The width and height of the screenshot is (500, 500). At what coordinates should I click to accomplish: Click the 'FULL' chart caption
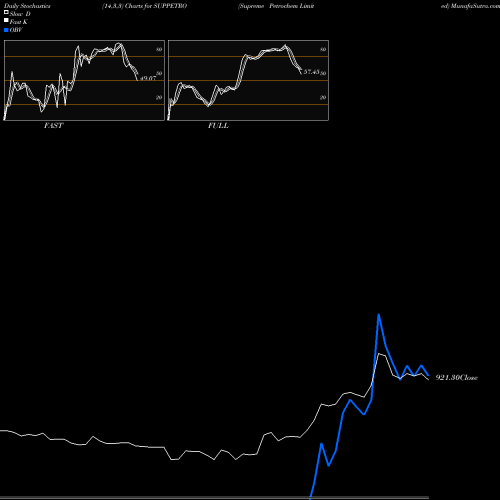(x=218, y=126)
